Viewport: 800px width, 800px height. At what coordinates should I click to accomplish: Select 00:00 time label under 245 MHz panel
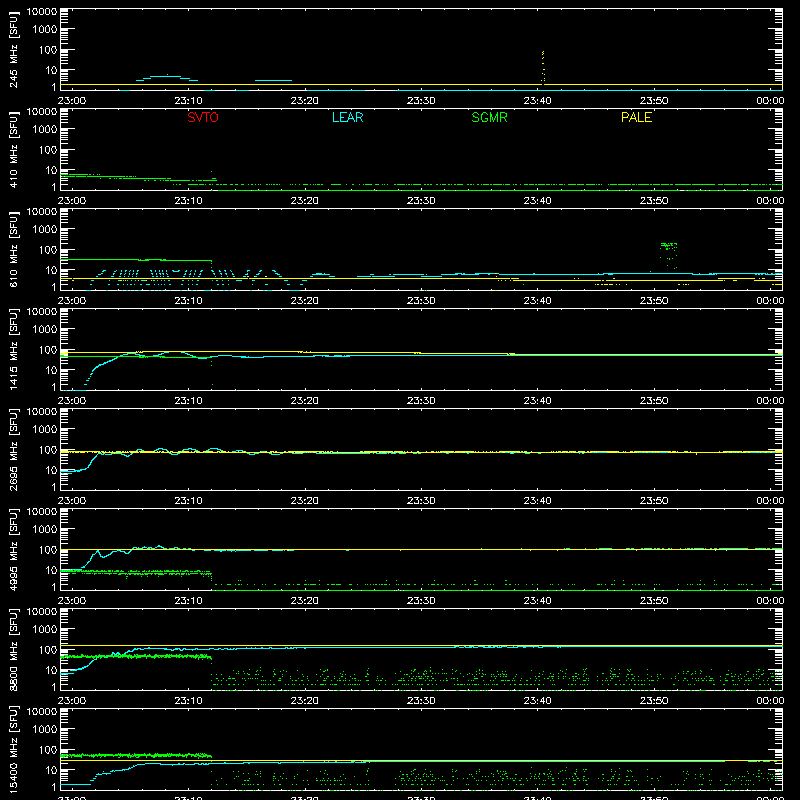point(770,101)
